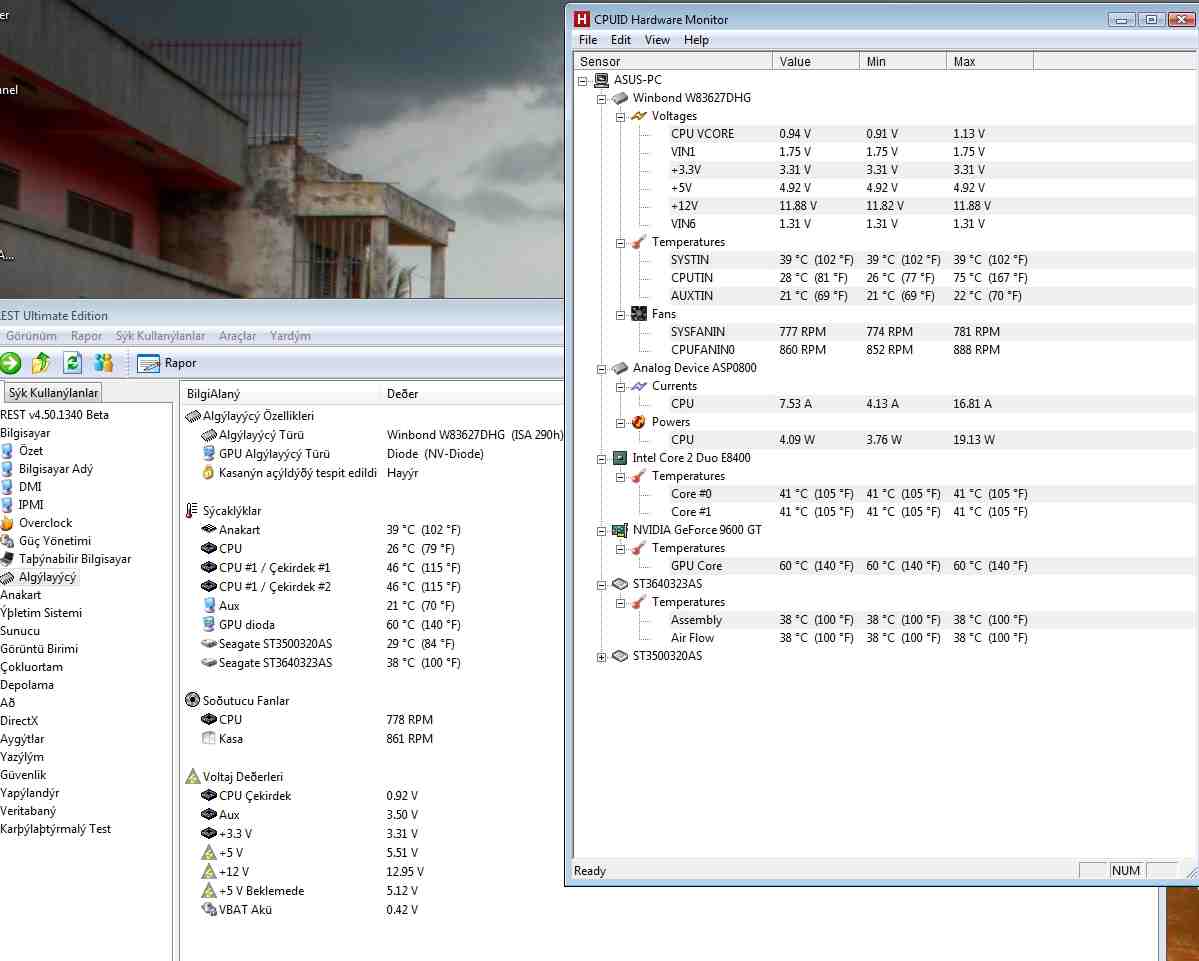Click the Deðer column header in EVEREST

[x=472, y=394]
